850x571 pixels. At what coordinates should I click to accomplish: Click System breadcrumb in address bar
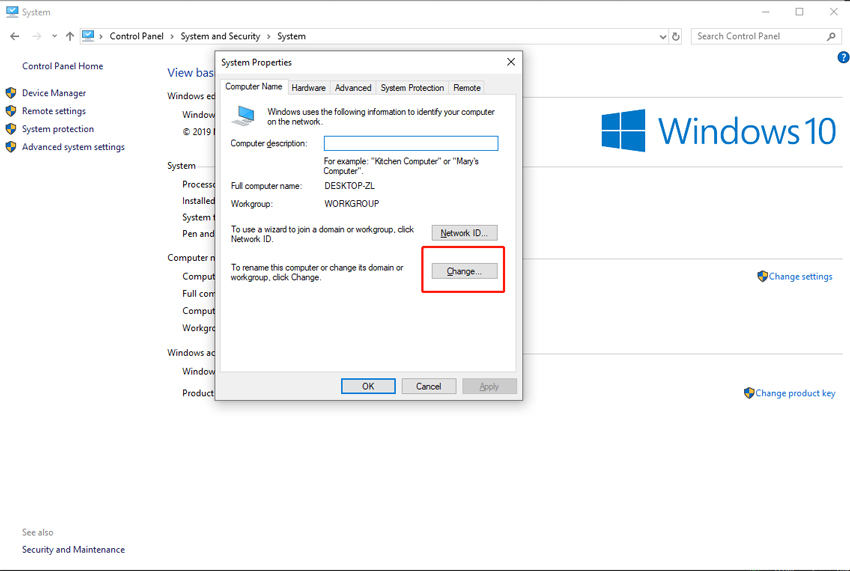pyautogui.click(x=291, y=36)
